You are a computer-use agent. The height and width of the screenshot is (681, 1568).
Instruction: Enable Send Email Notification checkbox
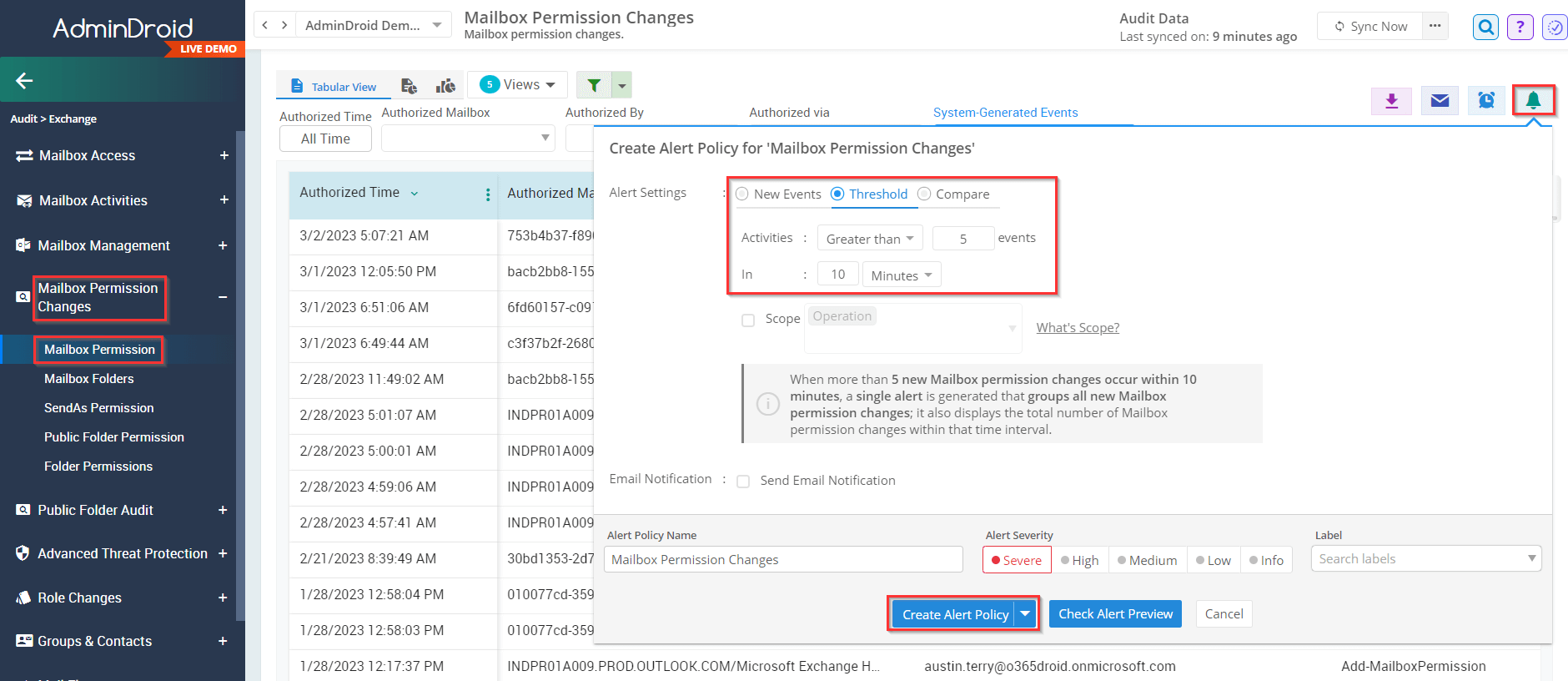(743, 482)
